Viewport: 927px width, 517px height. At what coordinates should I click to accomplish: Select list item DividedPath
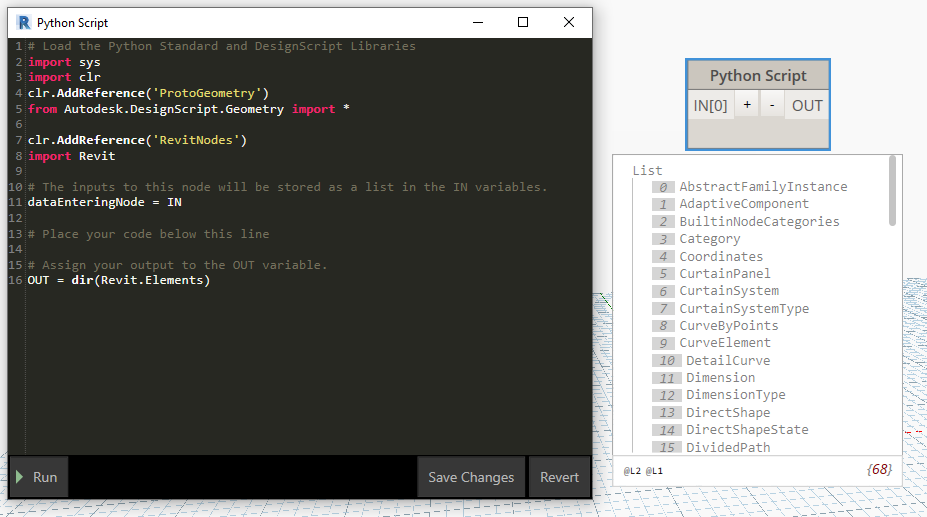pyautogui.click(x=728, y=448)
